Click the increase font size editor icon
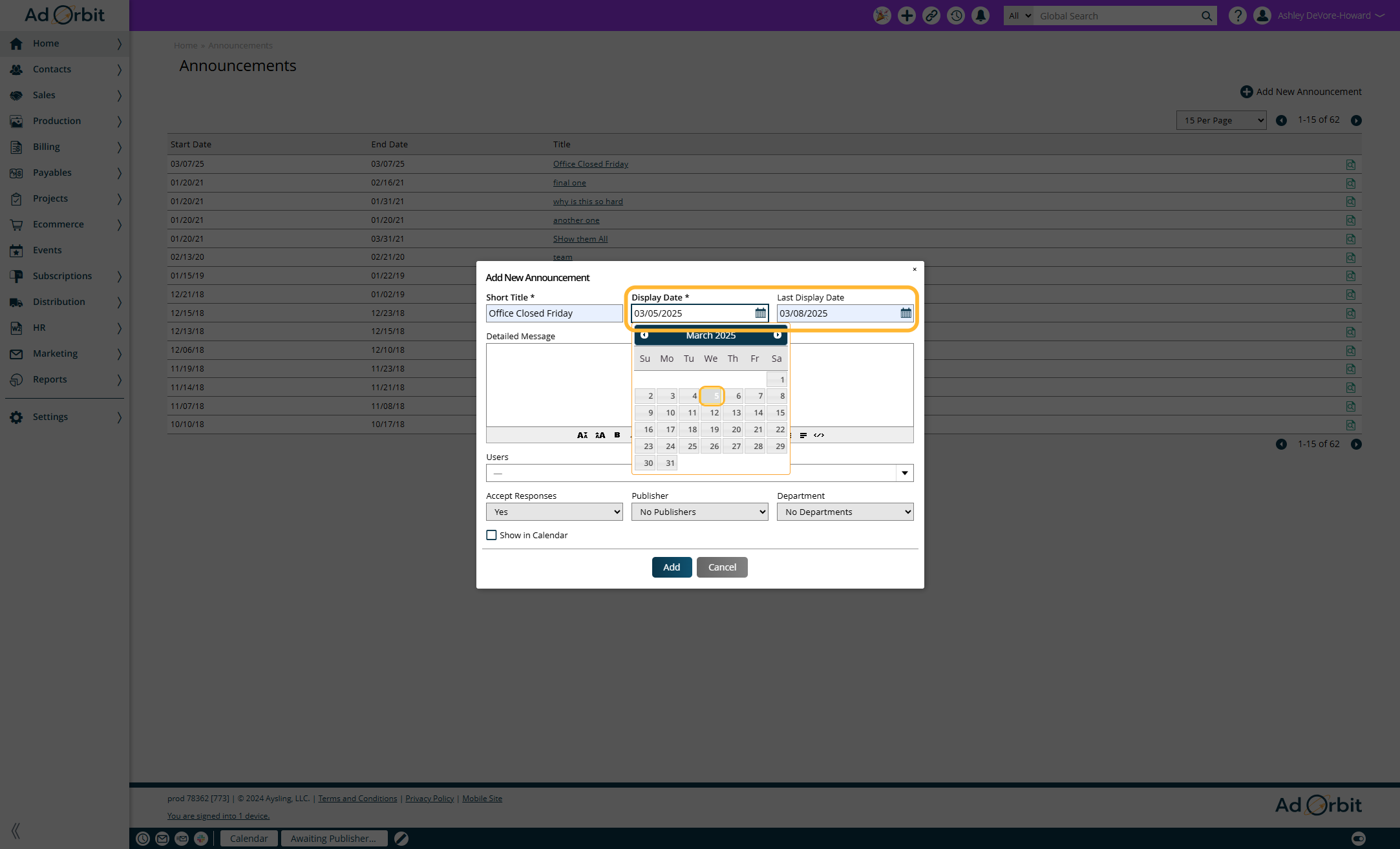Viewport: 1400px width, 849px height. pos(600,435)
